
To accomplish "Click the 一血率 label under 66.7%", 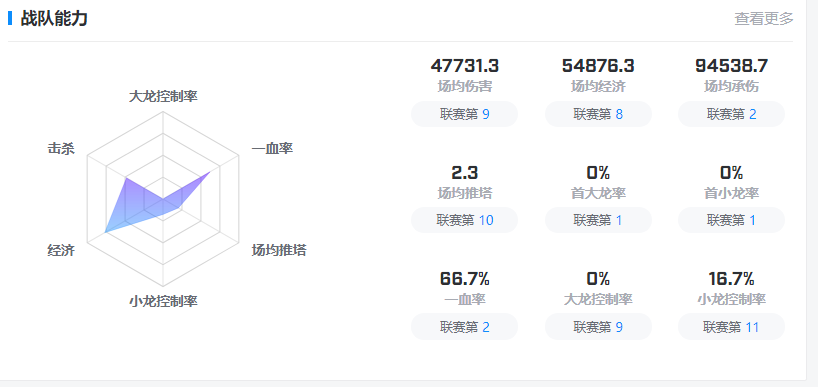I will [464, 300].
